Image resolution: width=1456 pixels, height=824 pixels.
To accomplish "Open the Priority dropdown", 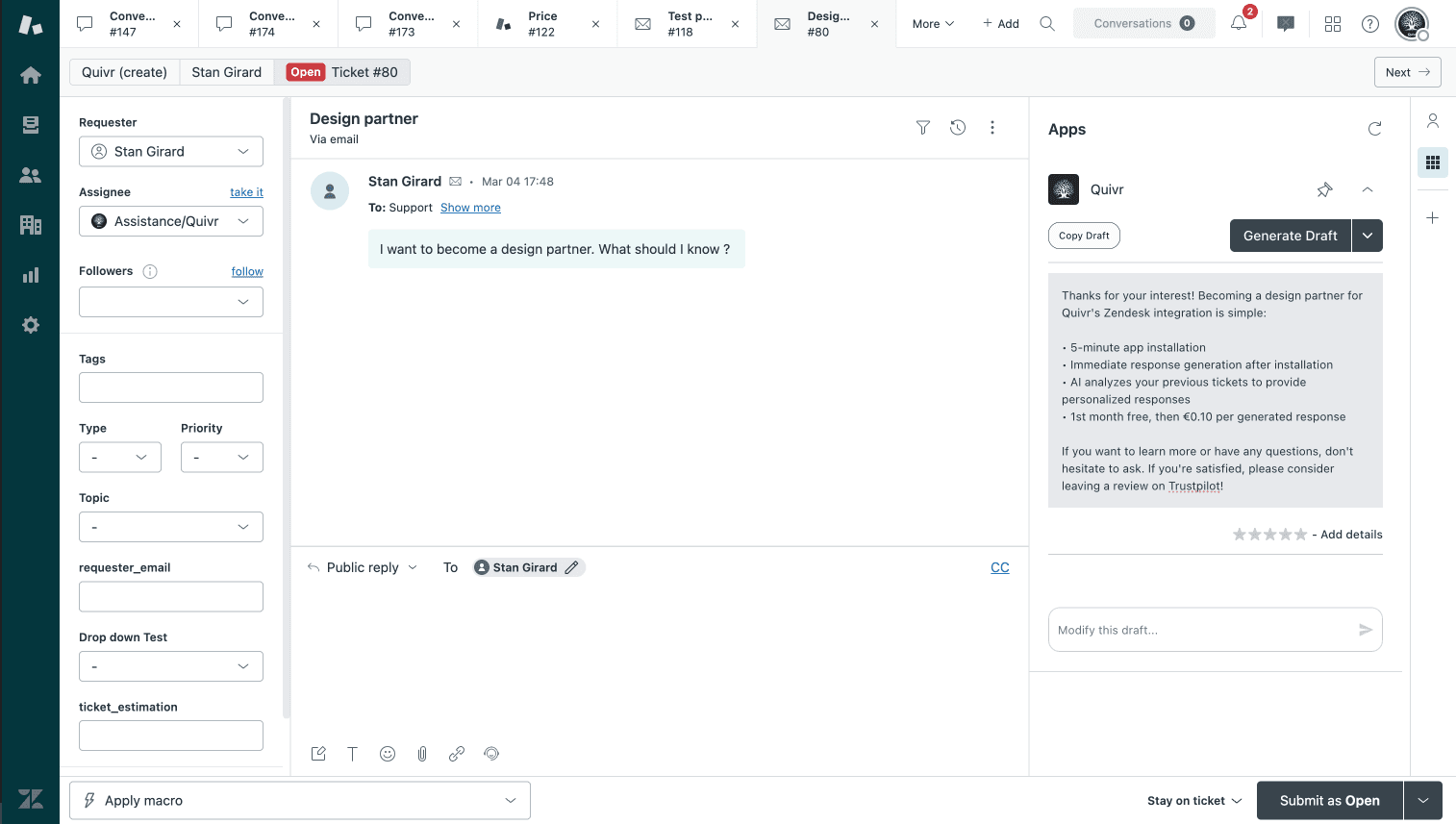I will click(222, 458).
